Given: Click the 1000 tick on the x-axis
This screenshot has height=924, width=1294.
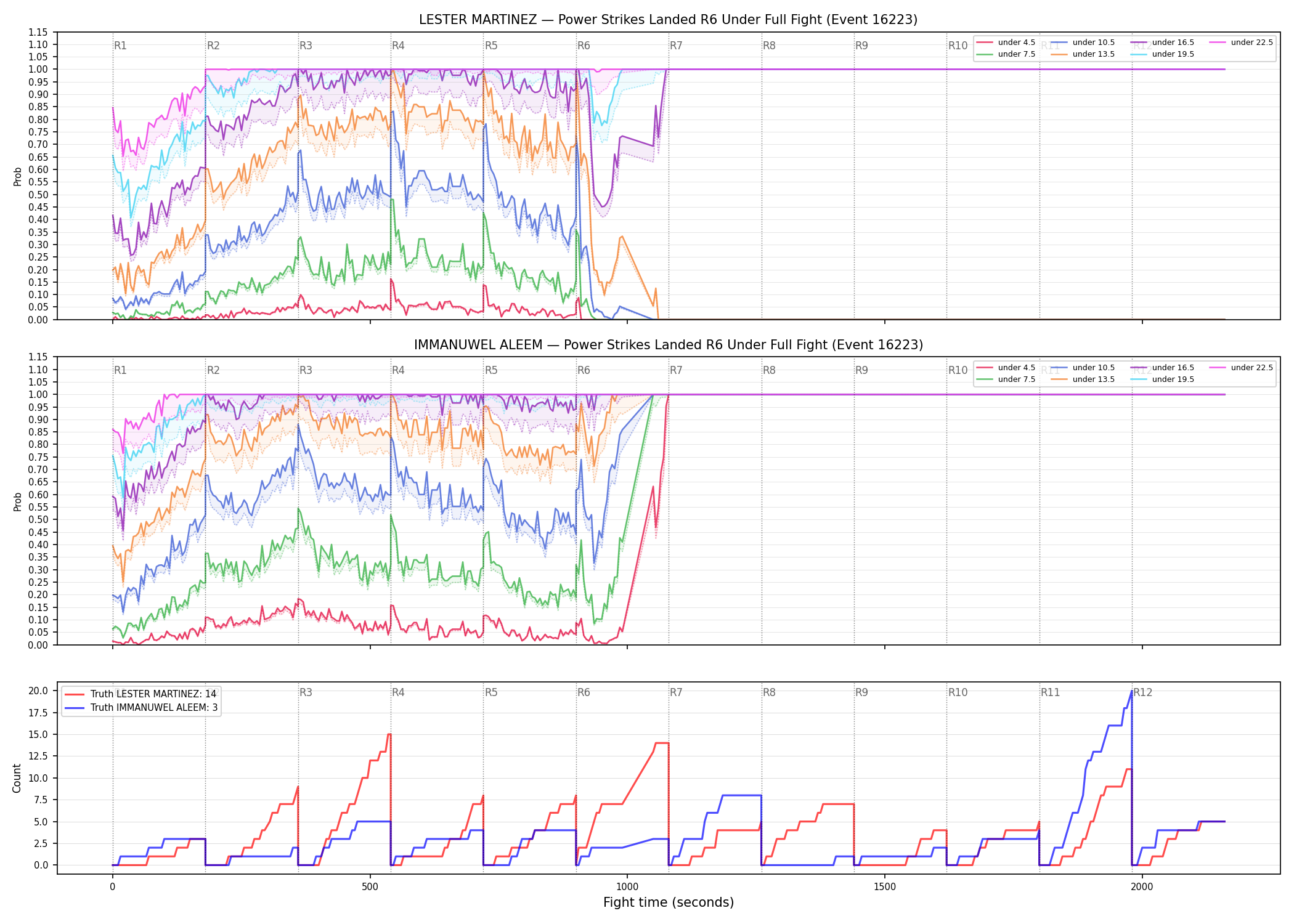Looking at the screenshot, I should (x=627, y=886).
